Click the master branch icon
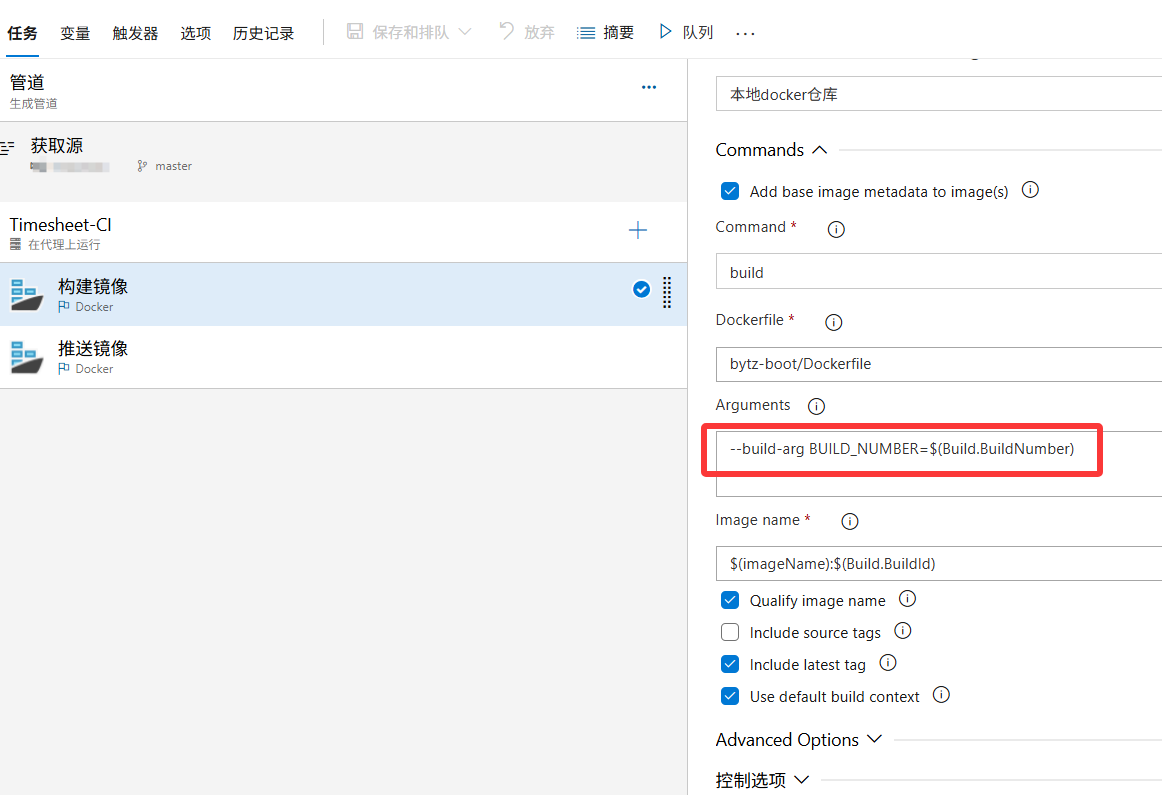Viewport: 1162px width, 795px height. (x=142, y=166)
